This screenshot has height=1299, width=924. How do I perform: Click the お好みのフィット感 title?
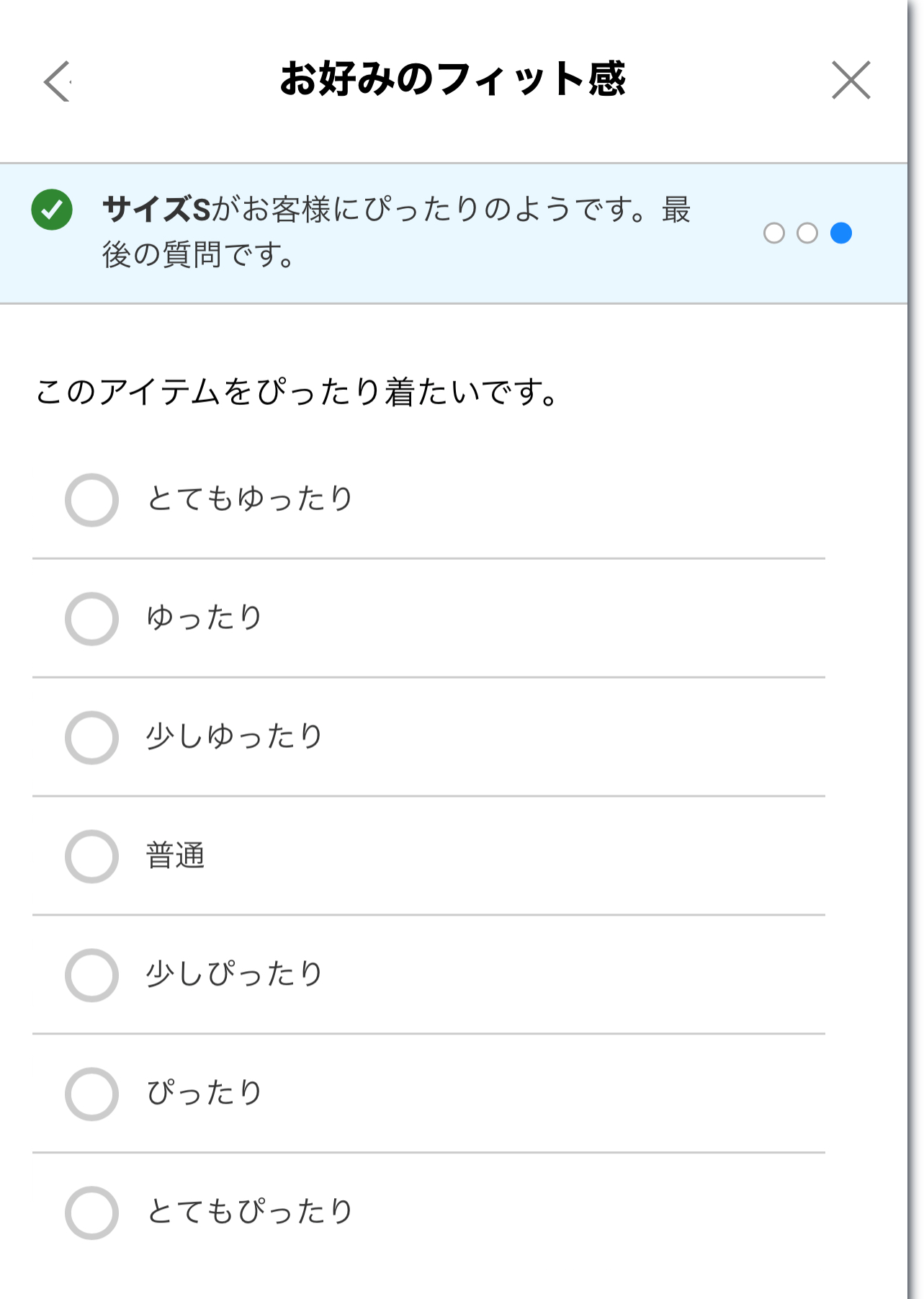pyautogui.click(x=452, y=79)
